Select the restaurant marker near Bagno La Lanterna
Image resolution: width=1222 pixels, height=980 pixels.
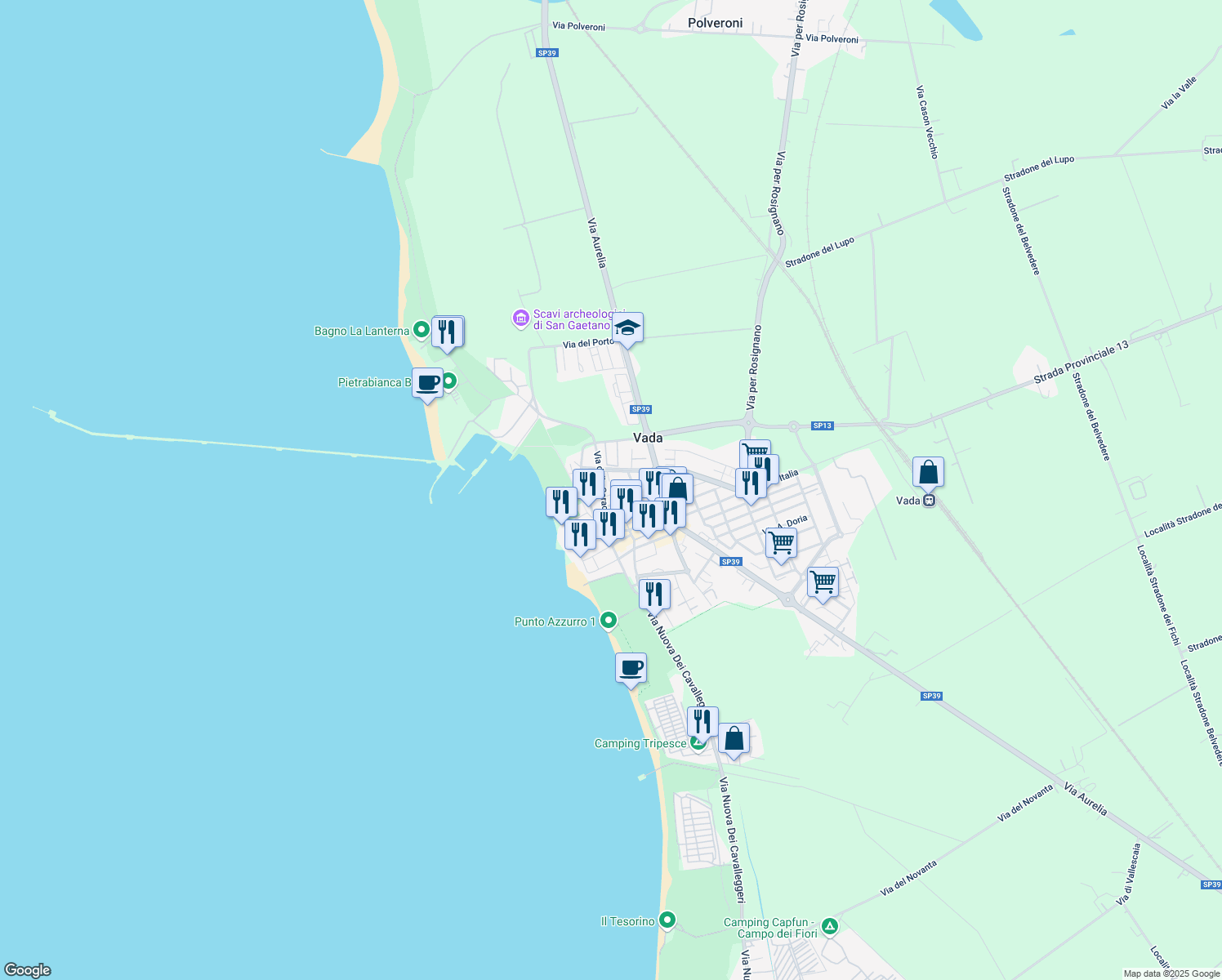448,332
